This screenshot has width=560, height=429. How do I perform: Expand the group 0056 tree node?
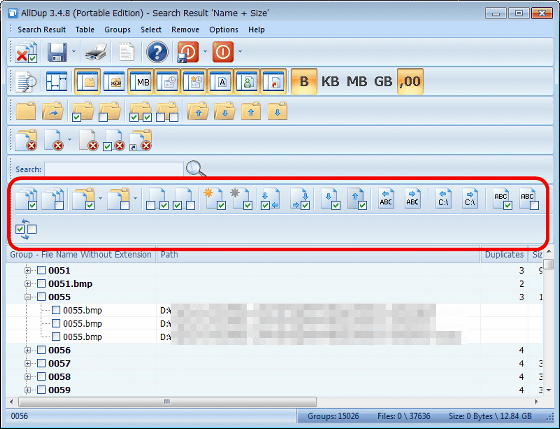pyautogui.click(x=28, y=350)
